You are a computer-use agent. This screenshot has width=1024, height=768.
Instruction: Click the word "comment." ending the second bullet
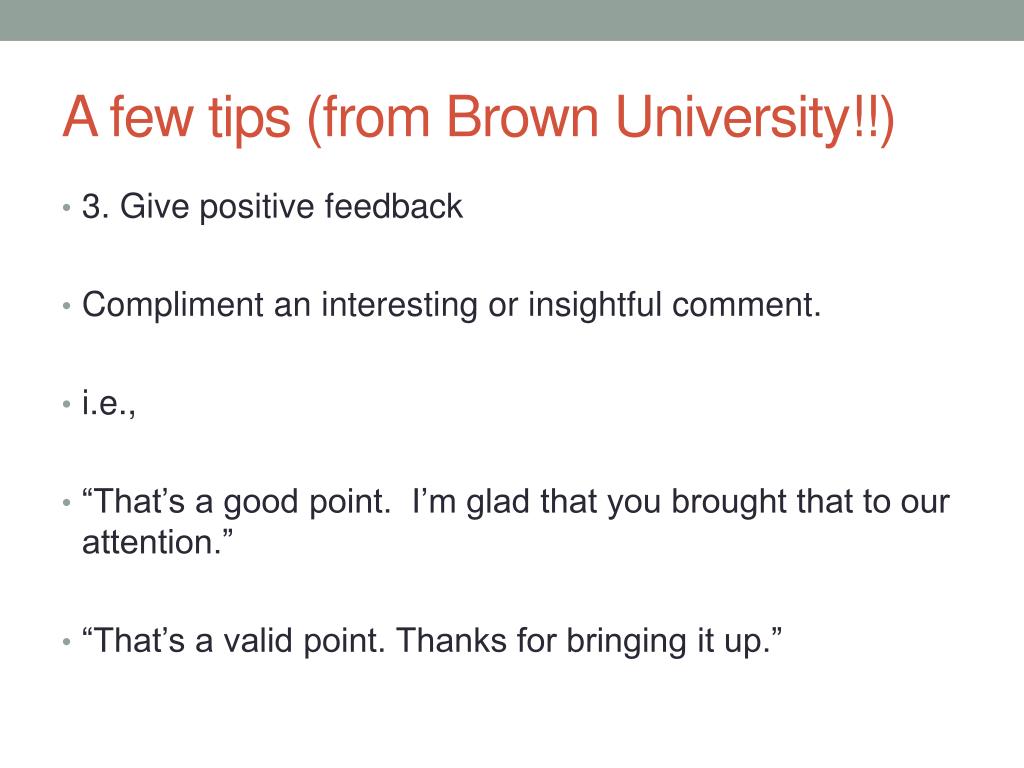coord(746,306)
